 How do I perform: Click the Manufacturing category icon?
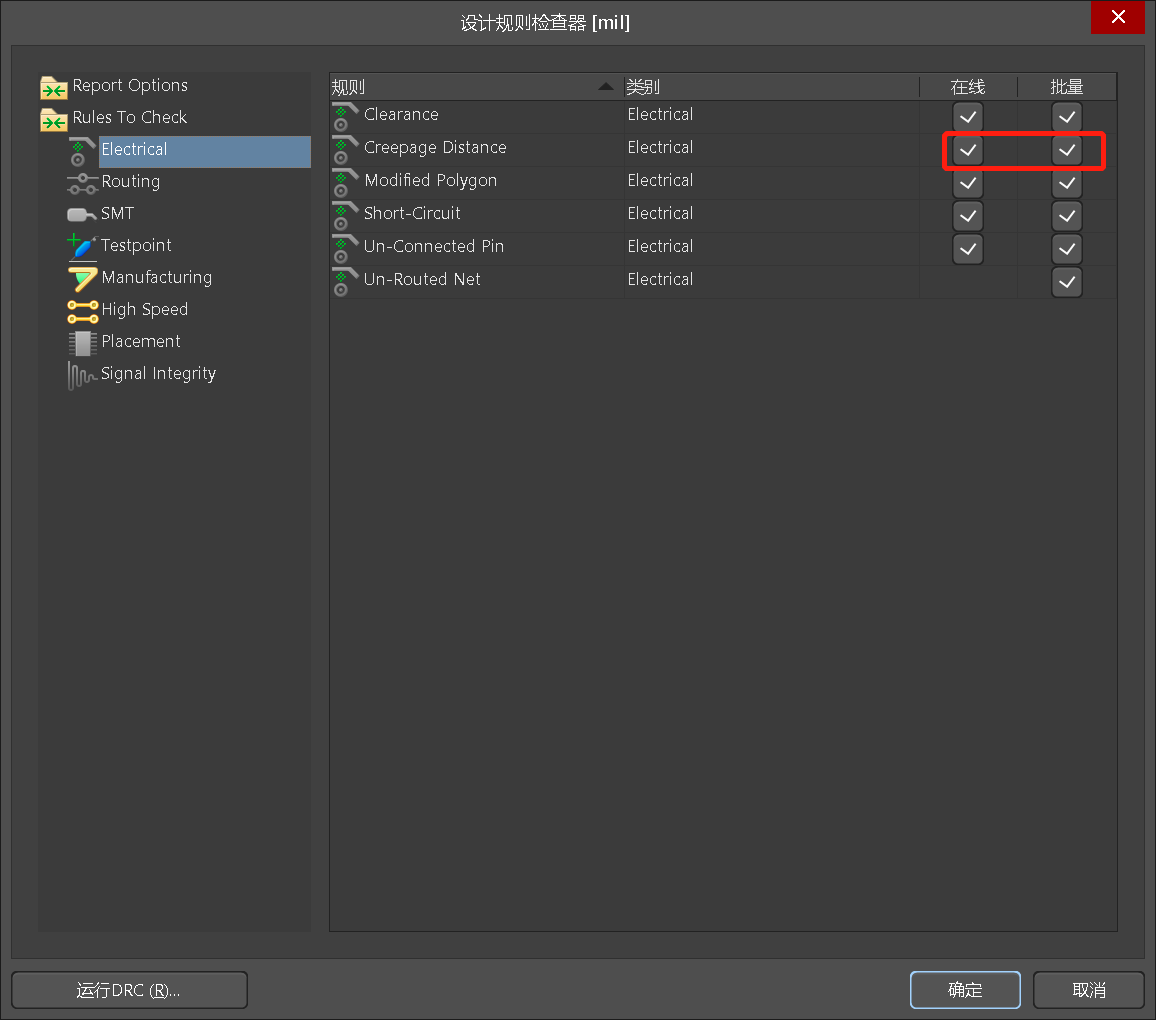pos(82,278)
